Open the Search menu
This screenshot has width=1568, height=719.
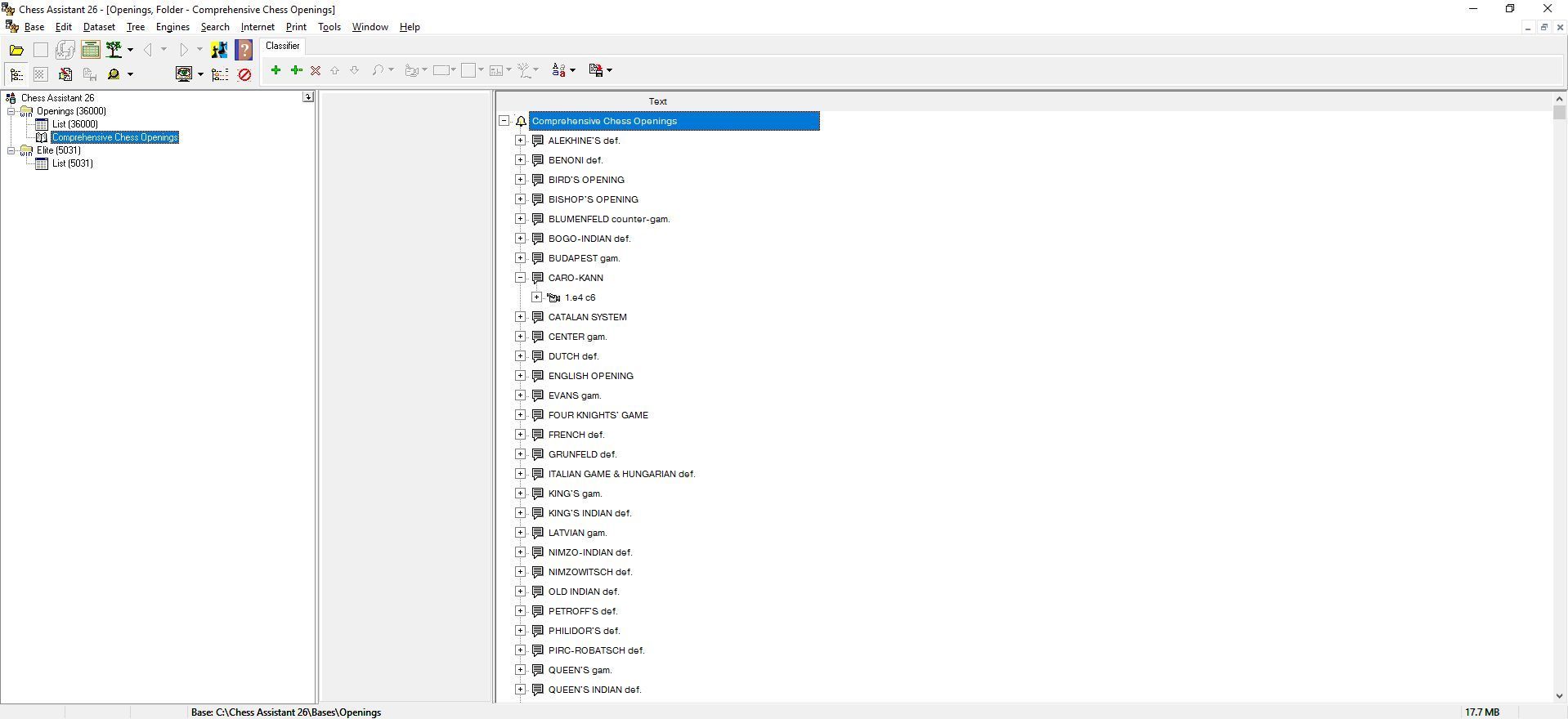pyautogui.click(x=215, y=27)
